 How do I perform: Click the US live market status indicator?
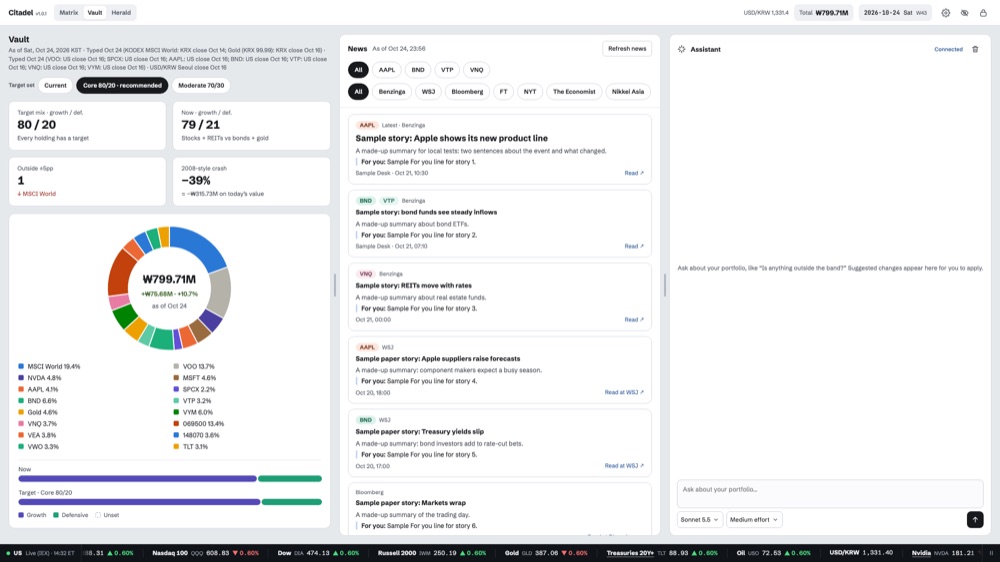coord(40,553)
